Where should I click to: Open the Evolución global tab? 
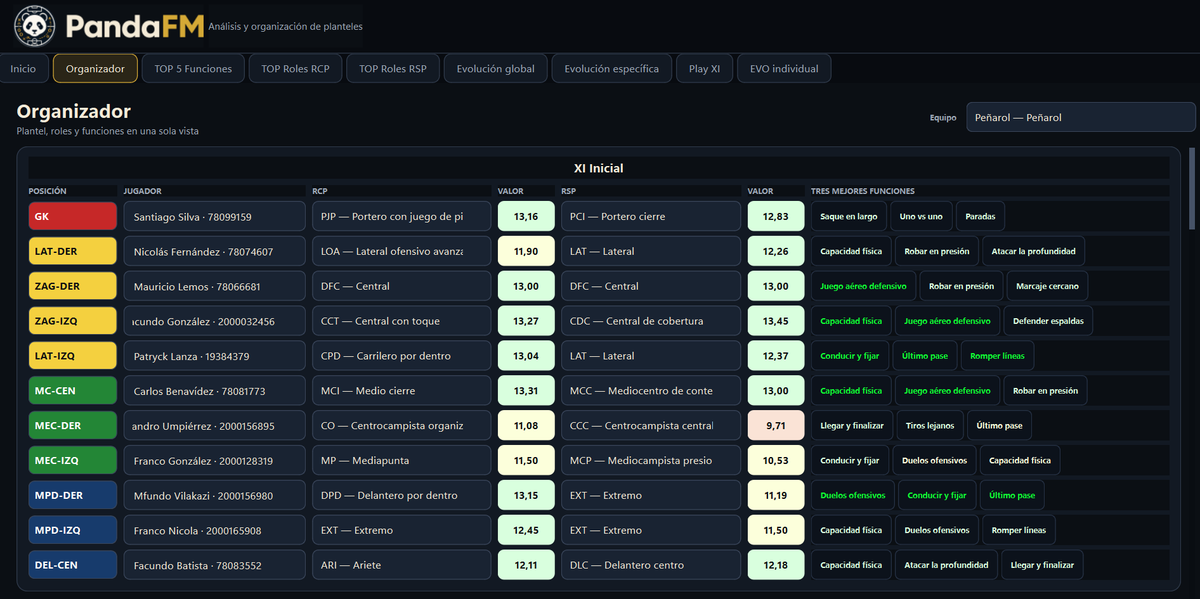pyautogui.click(x=495, y=69)
